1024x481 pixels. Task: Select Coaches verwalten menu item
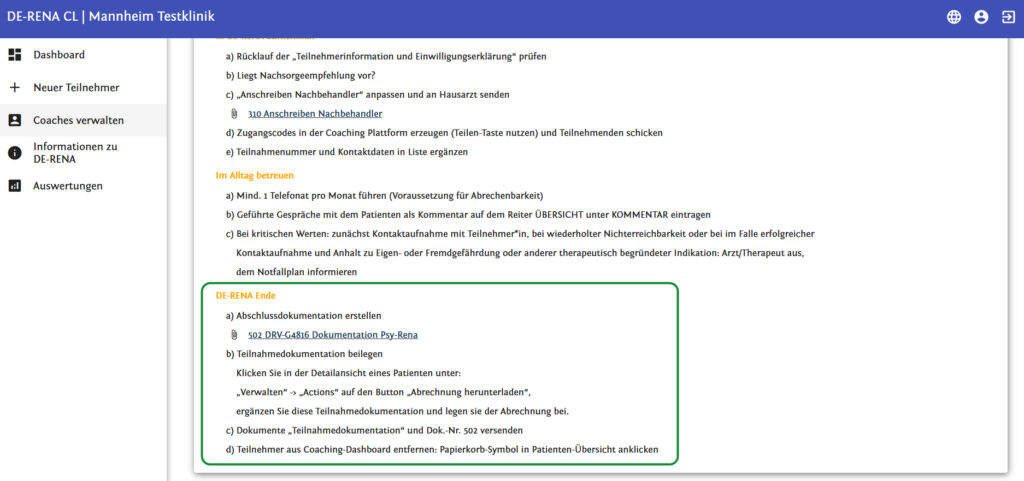[x=78, y=120]
